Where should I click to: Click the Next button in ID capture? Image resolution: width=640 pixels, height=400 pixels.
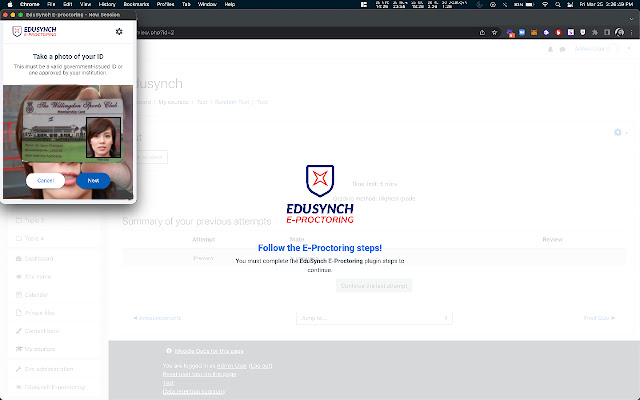(x=93, y=180)
